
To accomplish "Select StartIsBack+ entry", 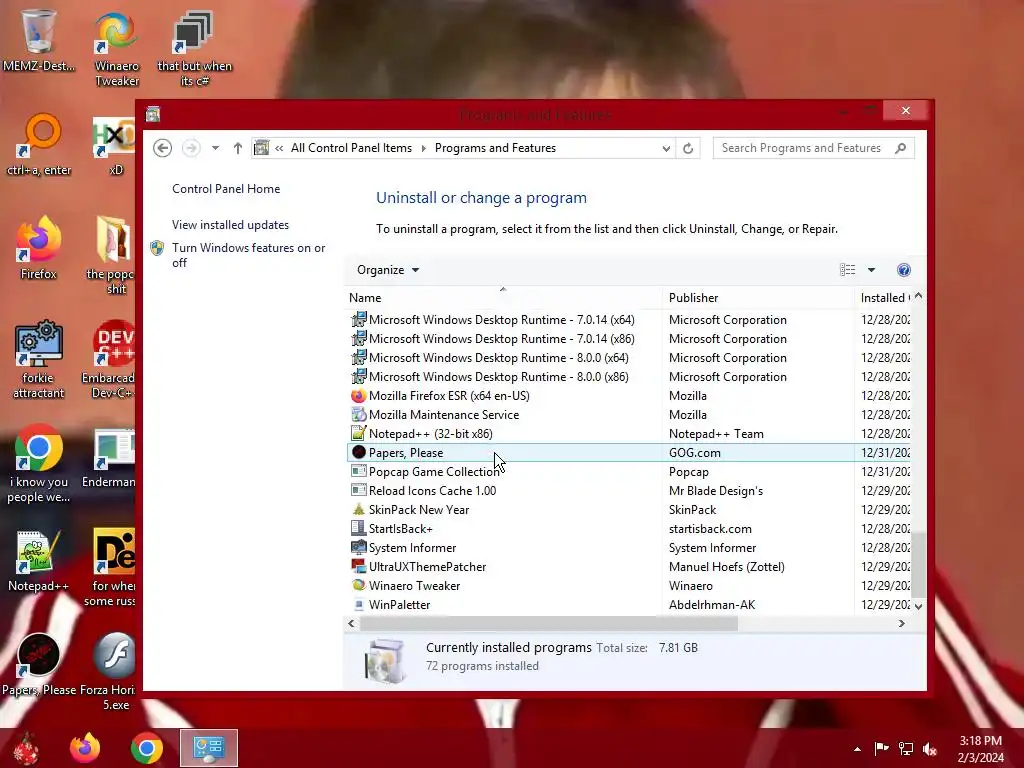I will pos(629,529).
